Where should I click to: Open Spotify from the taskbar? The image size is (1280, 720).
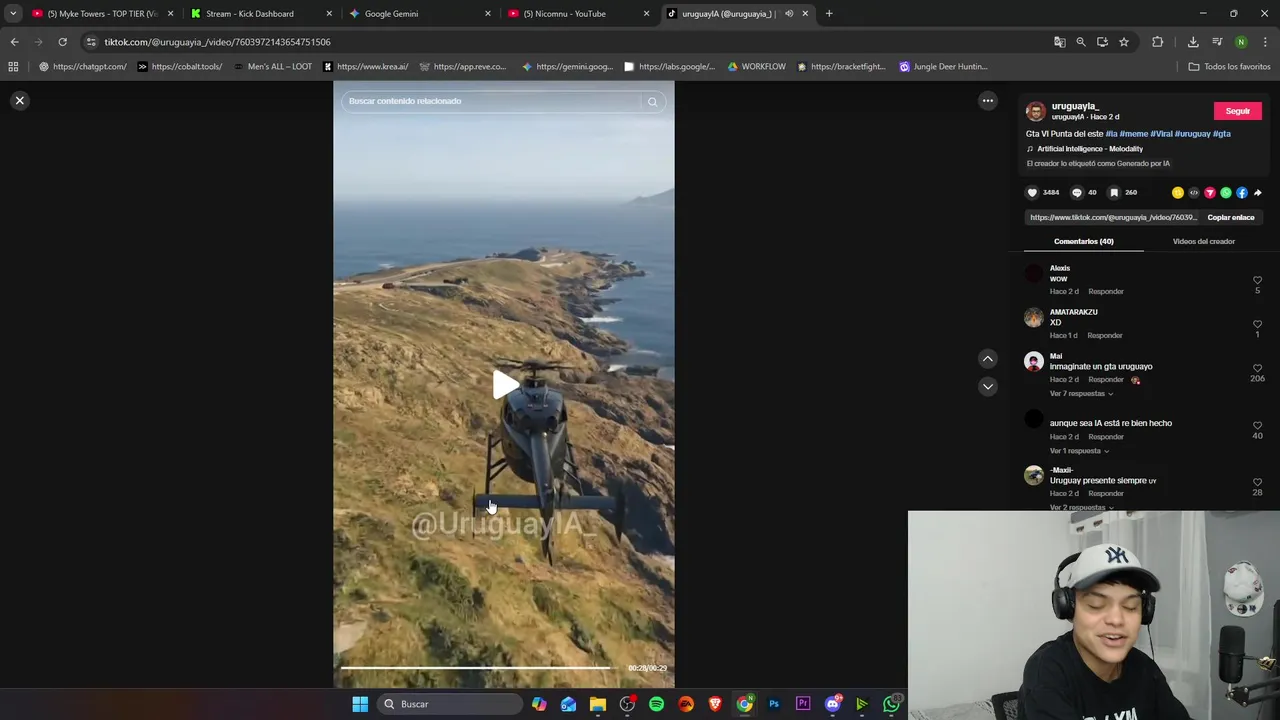tap(656, 704)
